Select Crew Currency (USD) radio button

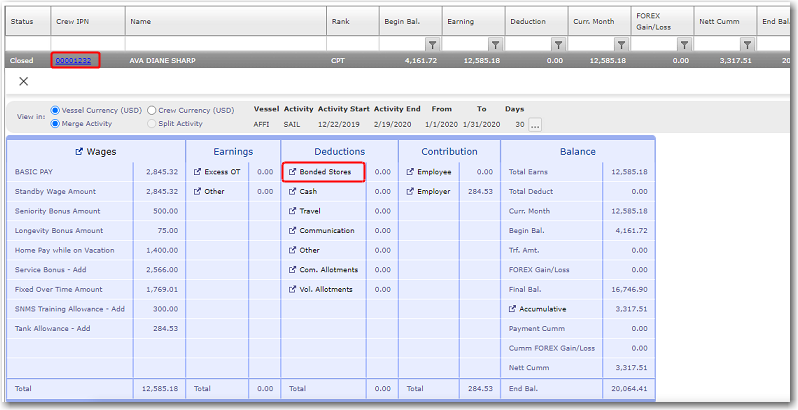pos(152,110)
